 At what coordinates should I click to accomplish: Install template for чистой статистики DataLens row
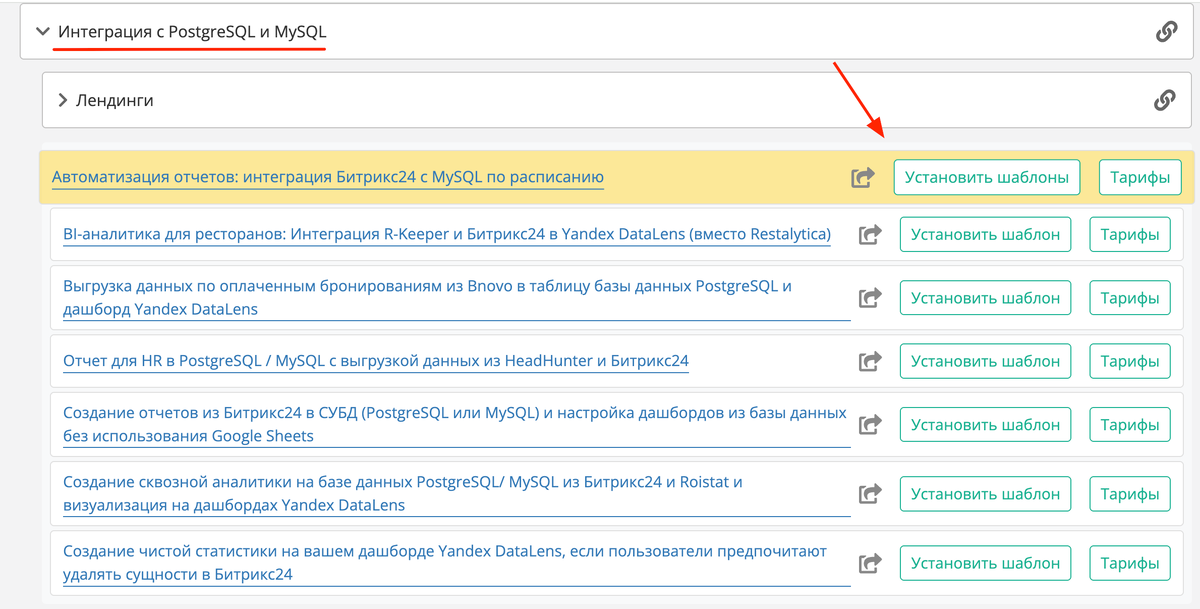tap(985, 563)
